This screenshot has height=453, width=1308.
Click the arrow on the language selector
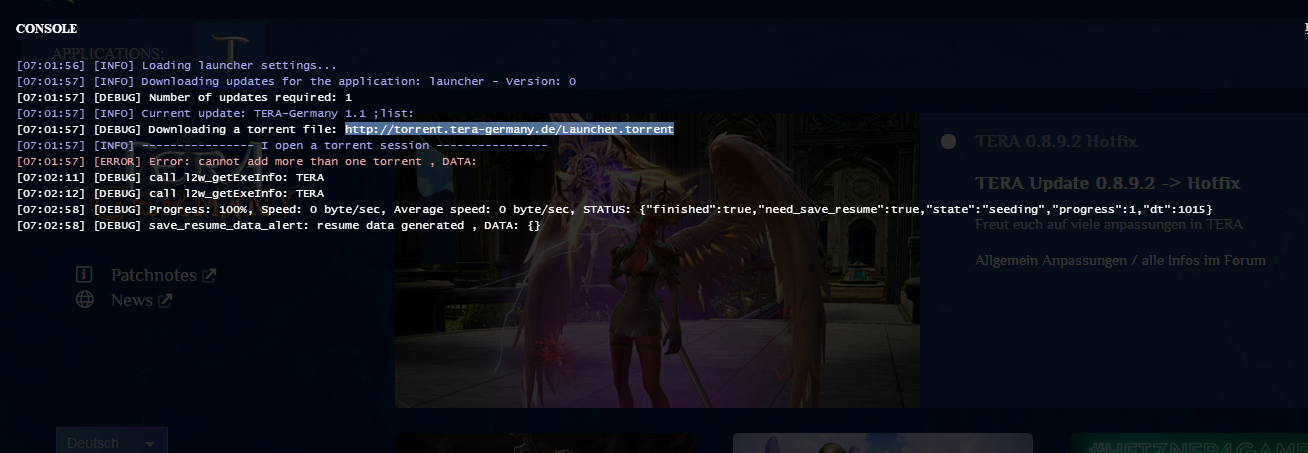(150, 443)
